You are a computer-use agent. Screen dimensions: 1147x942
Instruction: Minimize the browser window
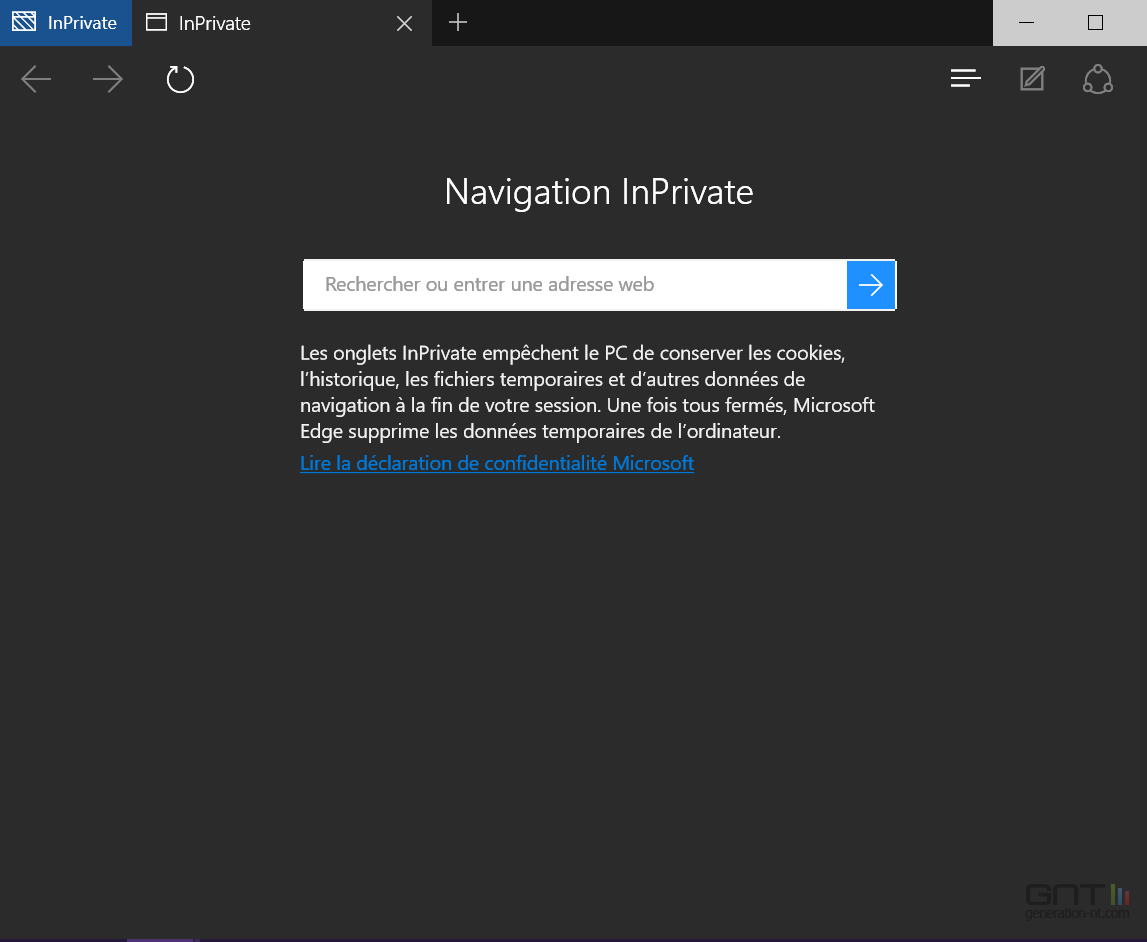point(1026,23)
